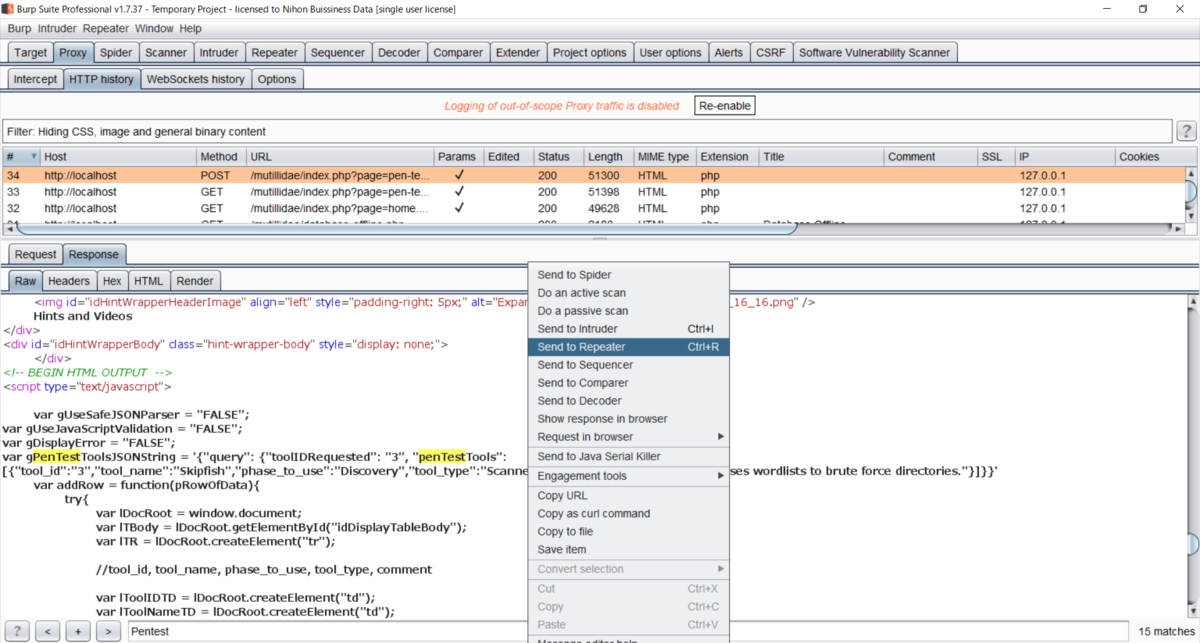Image resolution: width=1200 pixels, height=643 pixels.
Task: Select Copy to file menu entry
Action: click(x=629, y=532)
